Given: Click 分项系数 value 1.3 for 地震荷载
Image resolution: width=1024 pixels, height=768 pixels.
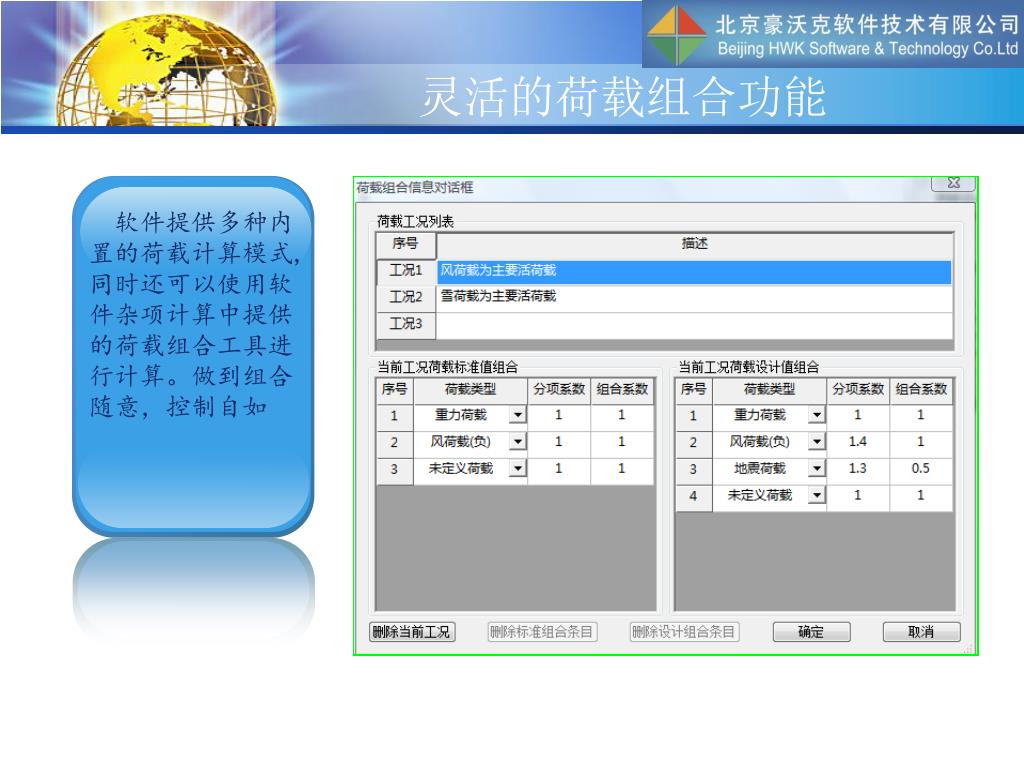Looking at the screenshot, I should coord(857,469).
